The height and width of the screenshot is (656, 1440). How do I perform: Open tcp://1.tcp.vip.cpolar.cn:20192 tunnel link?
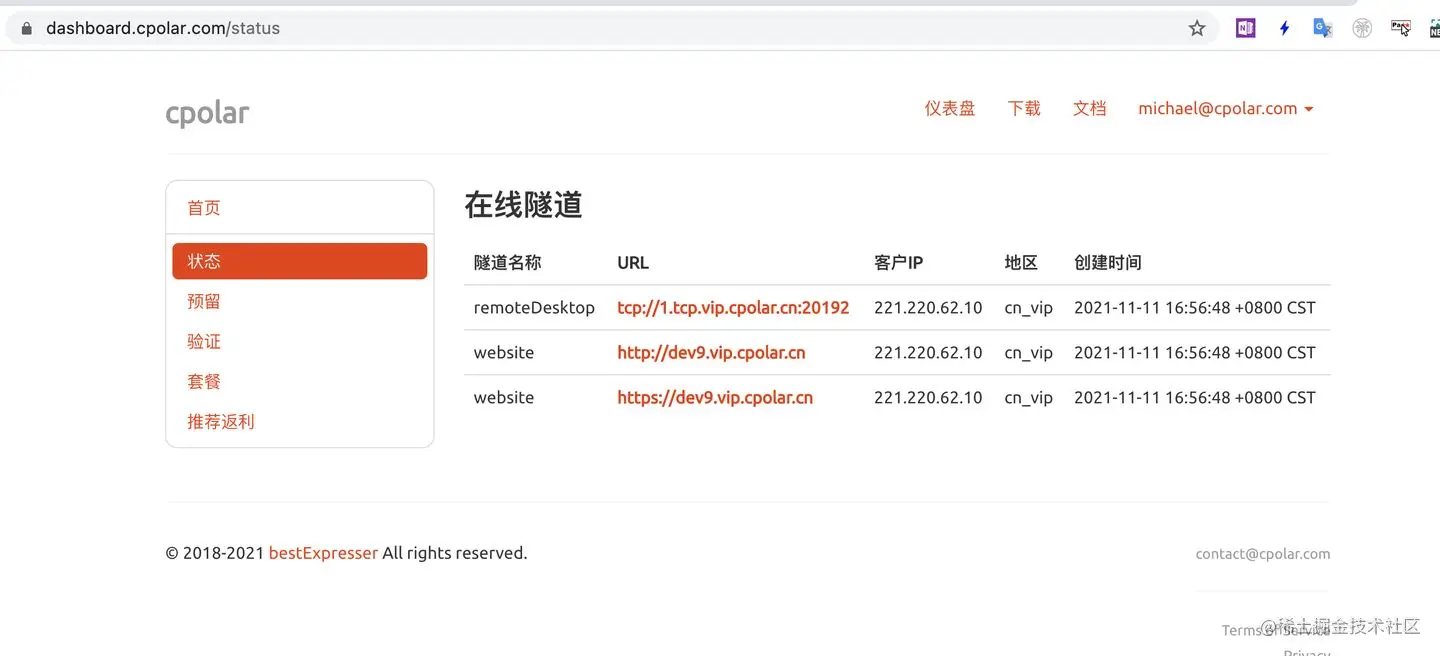pos(733,307)
